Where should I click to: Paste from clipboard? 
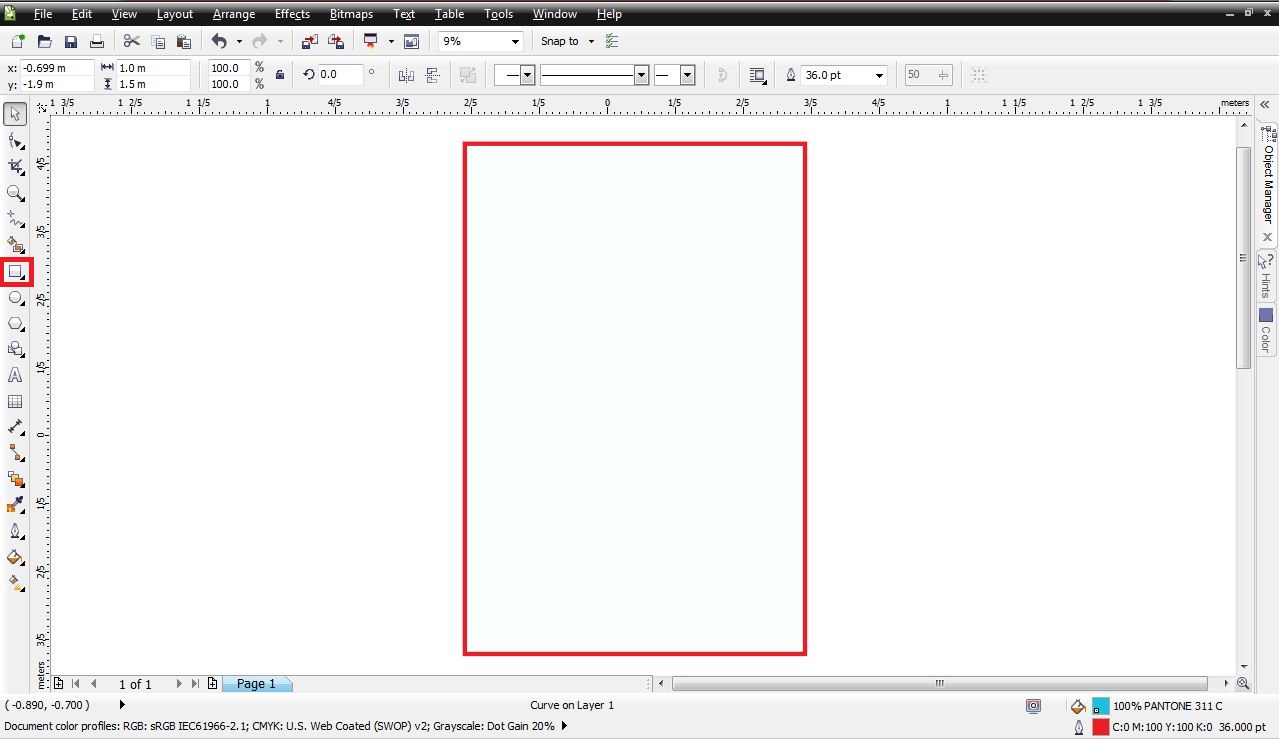(x=184, y=41)
